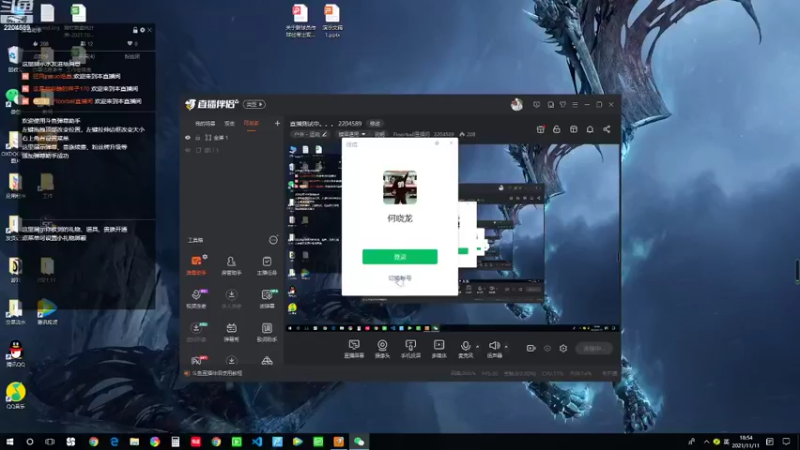The height and width of the screenshot is (450, 800).
Task: Click the layout grid icon in the preview toolbar
Action: tap(573, 130)
